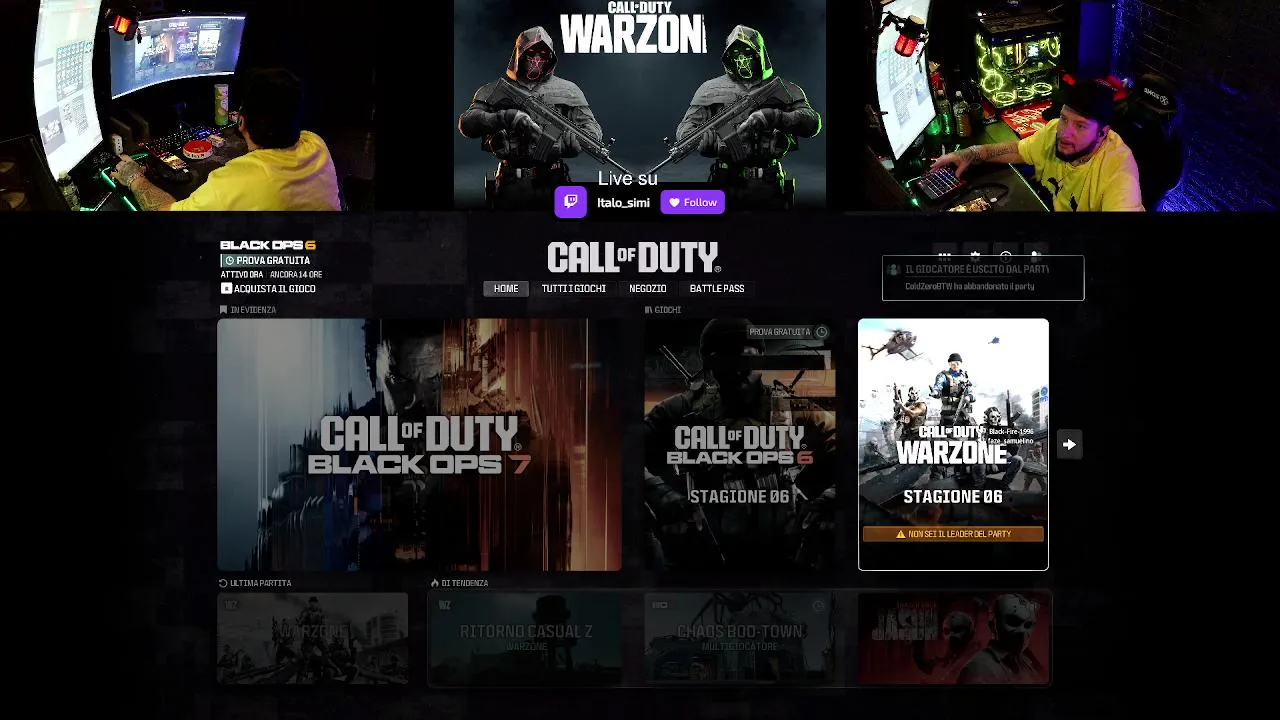Click the Italo_simi channel name
Screen dimensions: 1280x720
tap(623, 203)
